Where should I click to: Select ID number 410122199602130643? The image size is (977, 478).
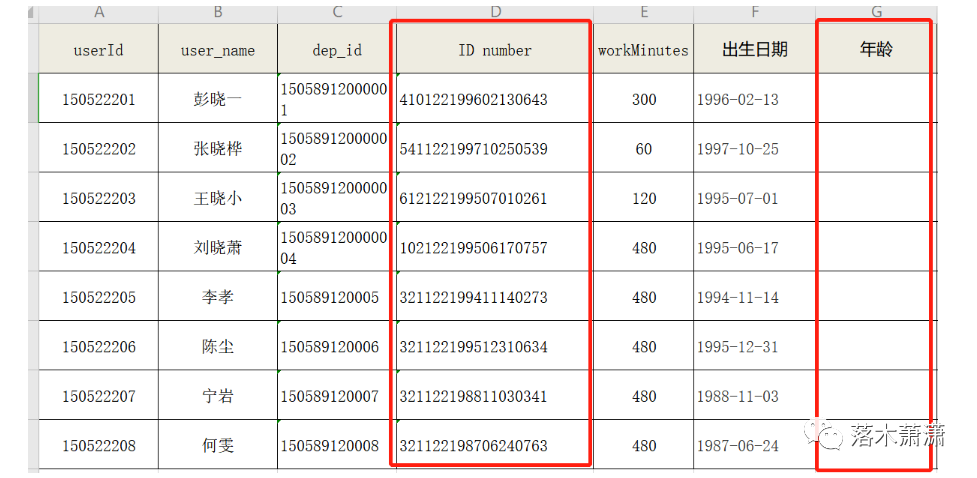coord(495,98)
